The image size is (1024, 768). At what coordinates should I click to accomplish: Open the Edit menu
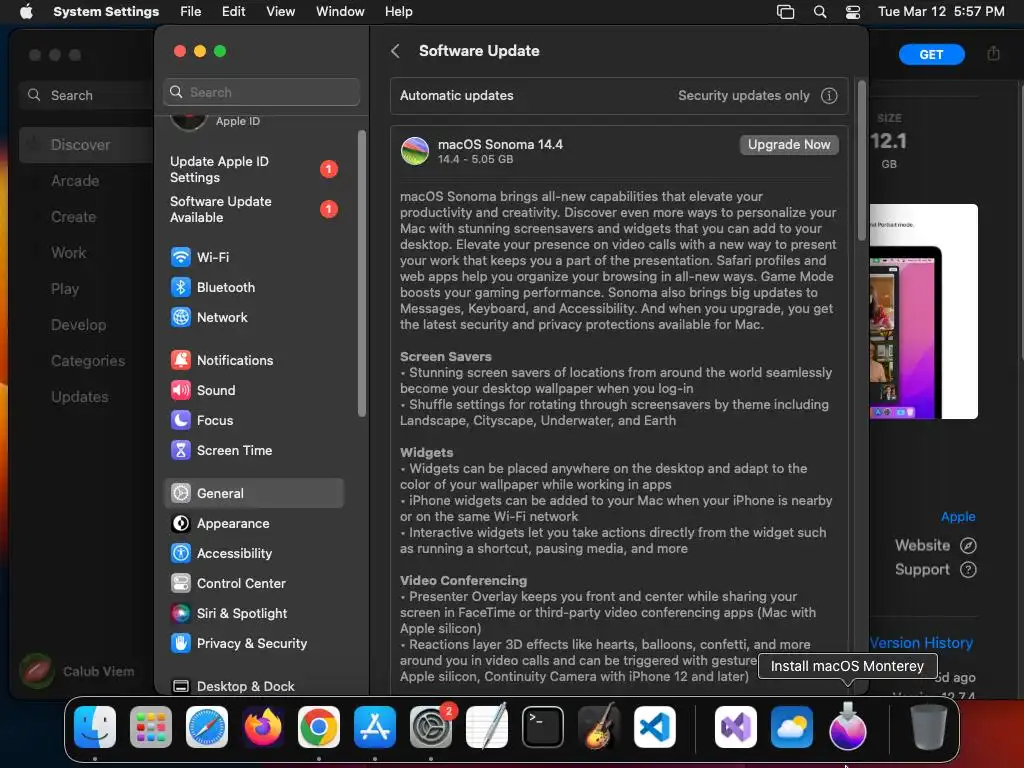(233, 12)
